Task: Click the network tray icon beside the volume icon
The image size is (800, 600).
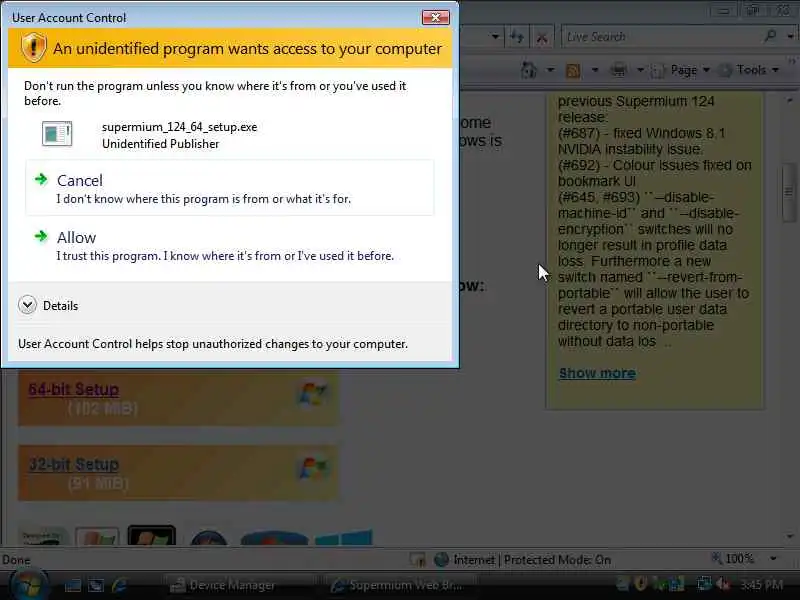Action: click(x=704, y=584)
